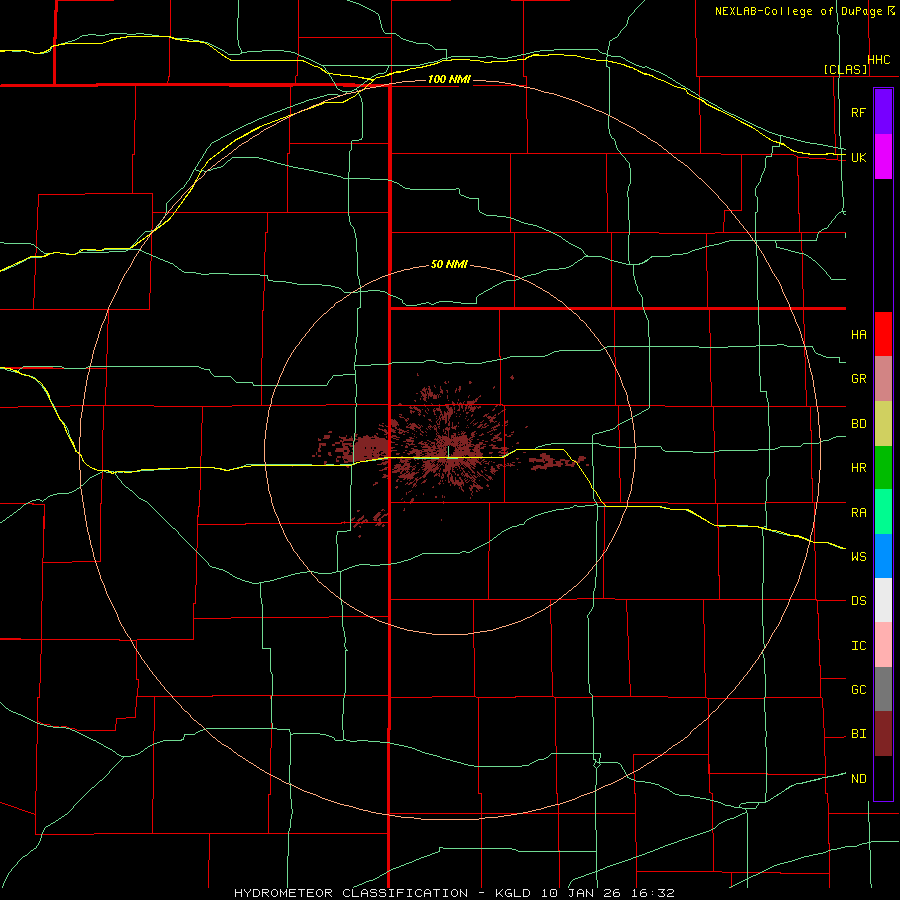Select the GR salmon color swatch
This screenshot has height=900, width=900.
tap(883, 379)
